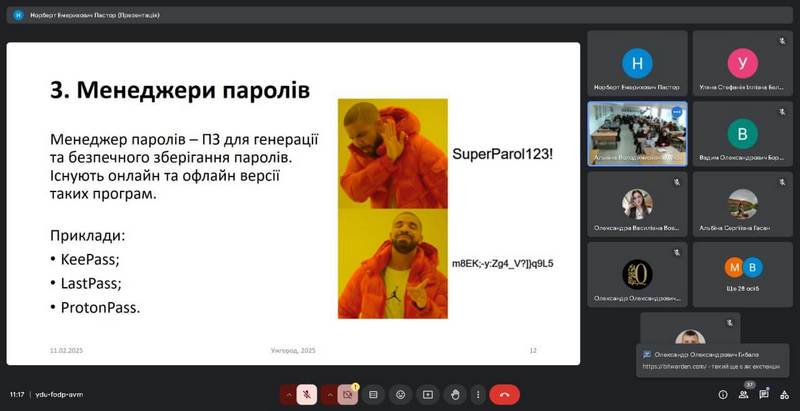Open chat notification from Олександр Олександрович
Screen dimensions: 800x411
click(713, 360)
